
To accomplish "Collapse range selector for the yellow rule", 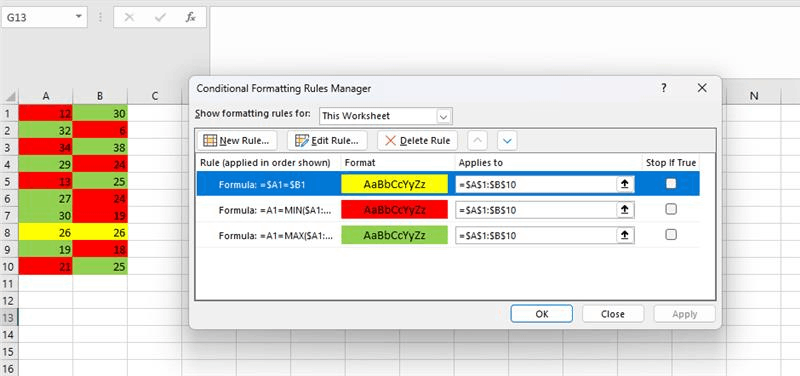I will tap(625, 184).
